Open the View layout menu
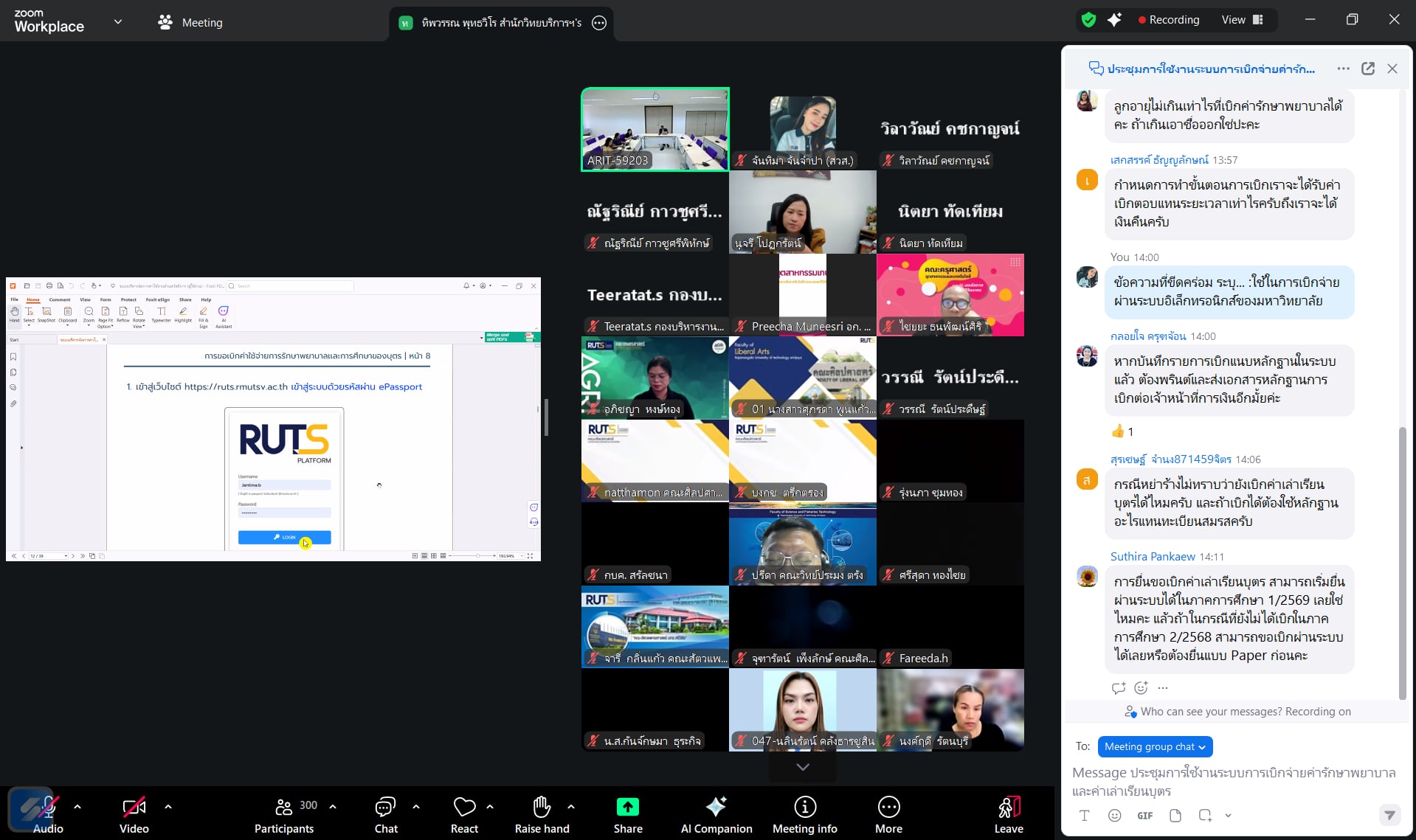 [x=1242, y=20]
